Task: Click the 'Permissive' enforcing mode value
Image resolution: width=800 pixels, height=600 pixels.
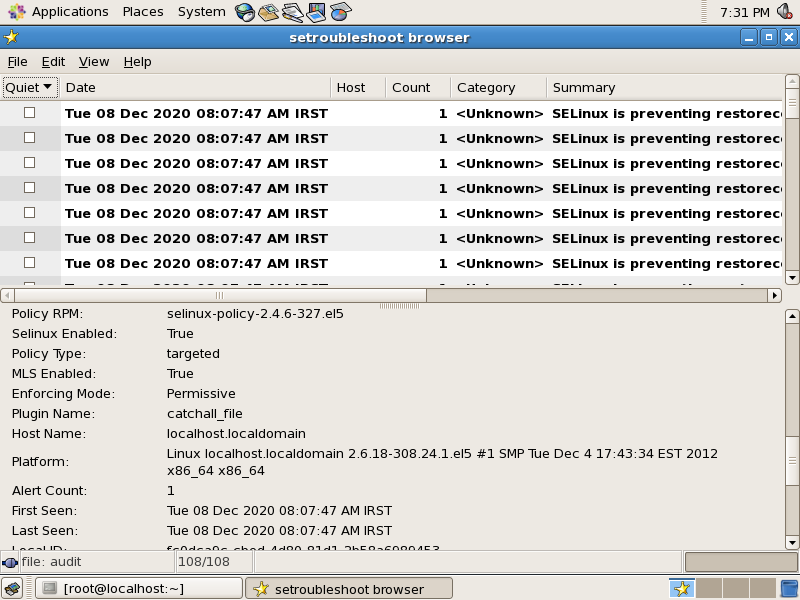Action: click(x=201, y=394)
